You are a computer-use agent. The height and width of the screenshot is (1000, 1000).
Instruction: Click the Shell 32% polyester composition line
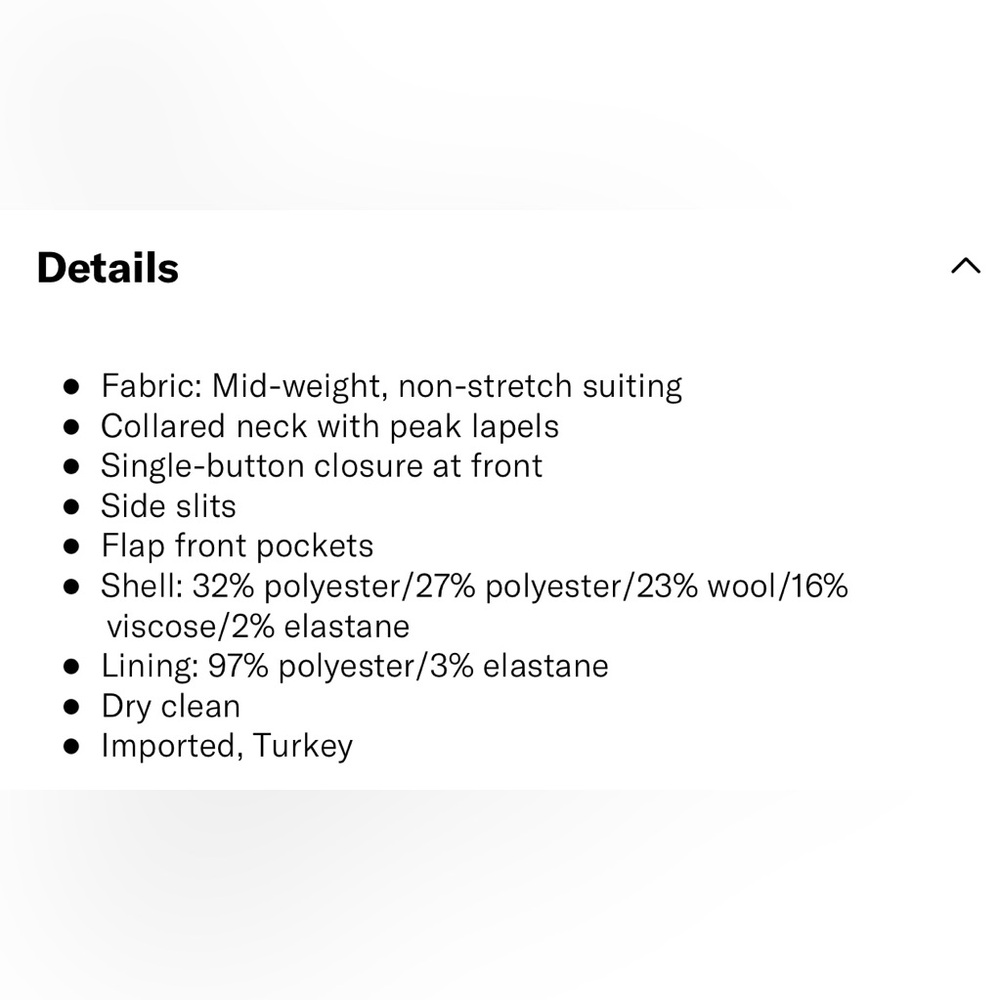[x=474, y=586]
